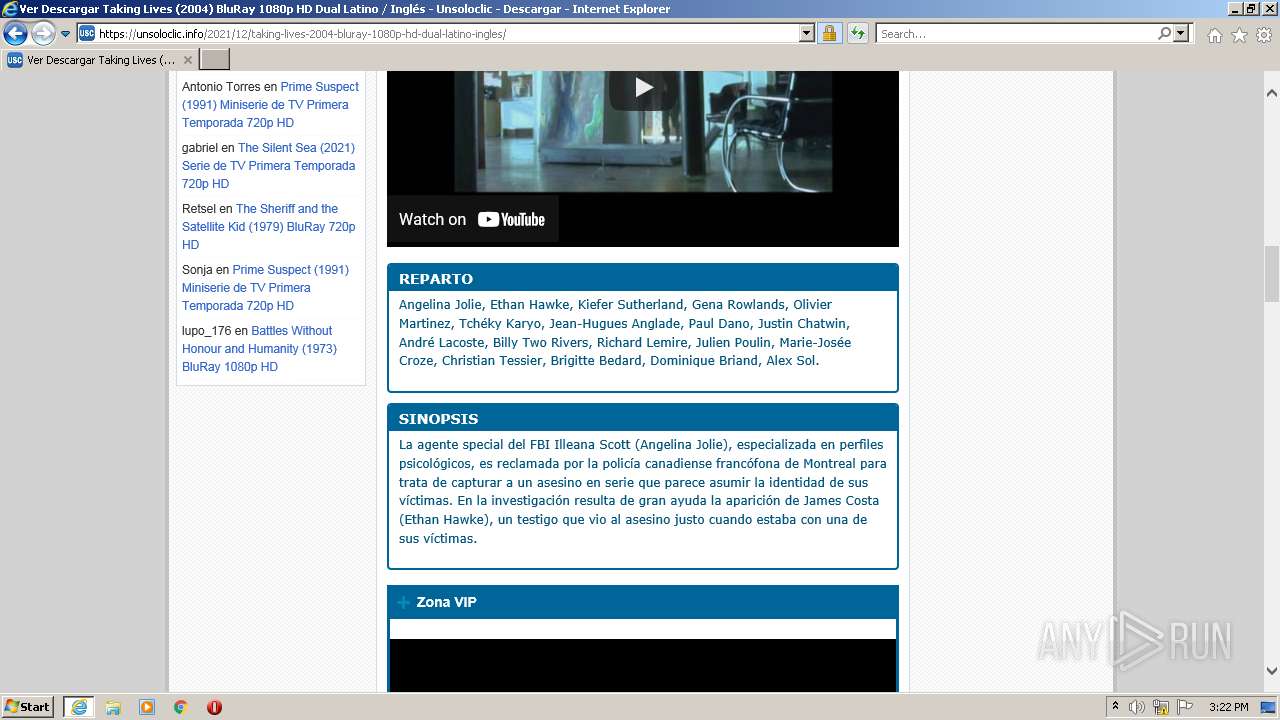Screen dimensions: 1280x720
Task: Go back with the browser Back arrow
Action: coord(15,34)
